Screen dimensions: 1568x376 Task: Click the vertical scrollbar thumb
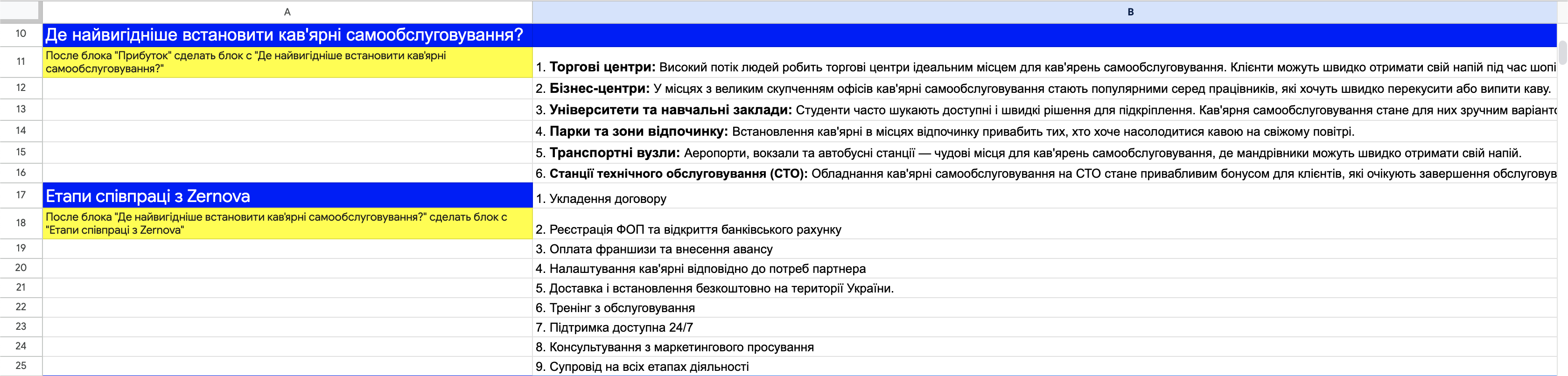tap(1562, 52)
